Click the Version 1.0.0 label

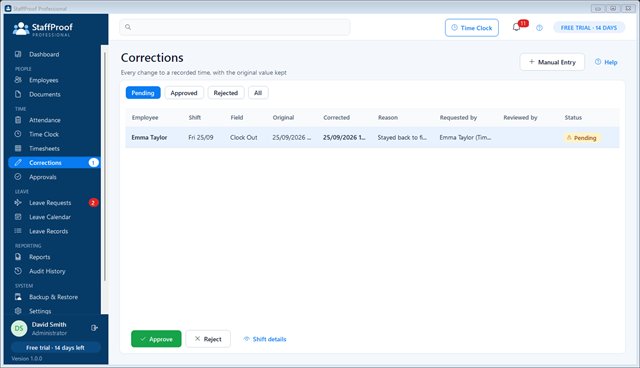27,359
